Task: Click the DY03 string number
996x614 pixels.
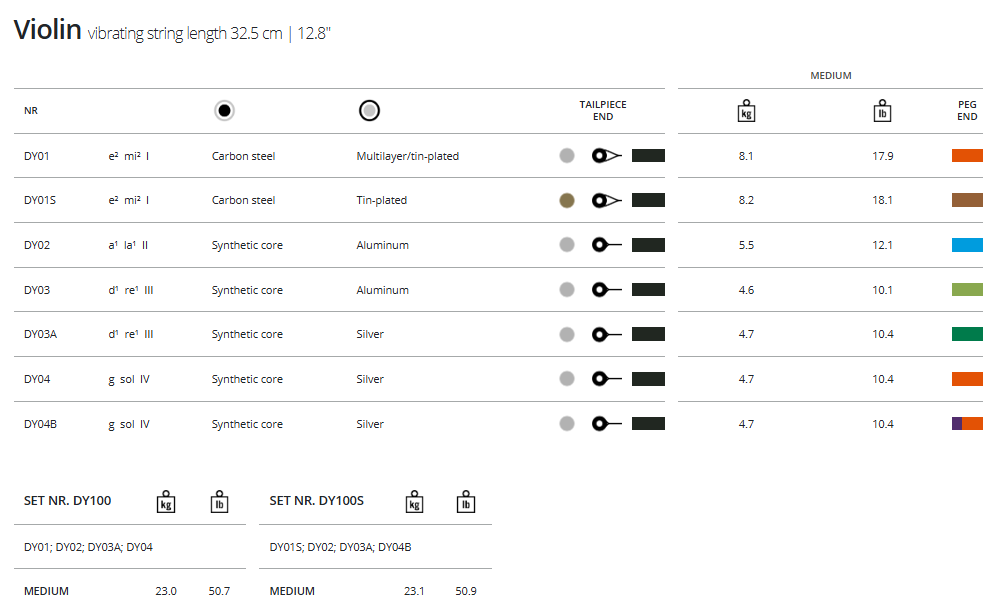Action: 37,290
